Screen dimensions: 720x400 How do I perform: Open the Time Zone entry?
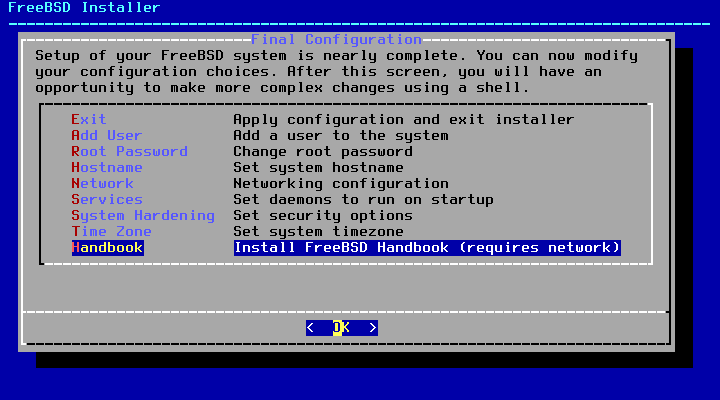click(x=112, y=231)
